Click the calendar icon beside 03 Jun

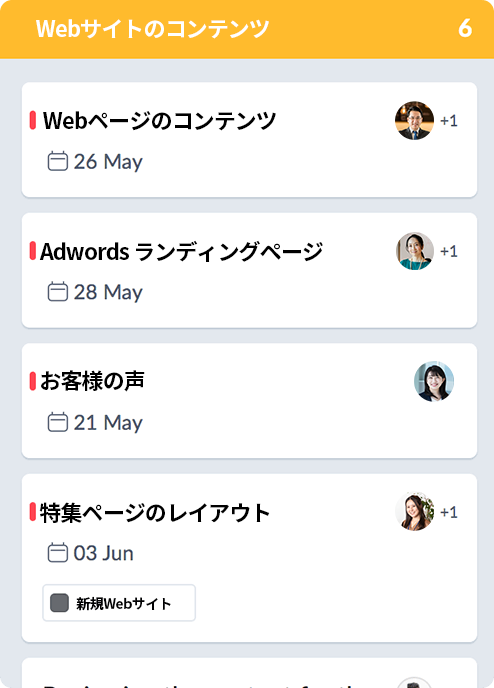click(57, 552)
